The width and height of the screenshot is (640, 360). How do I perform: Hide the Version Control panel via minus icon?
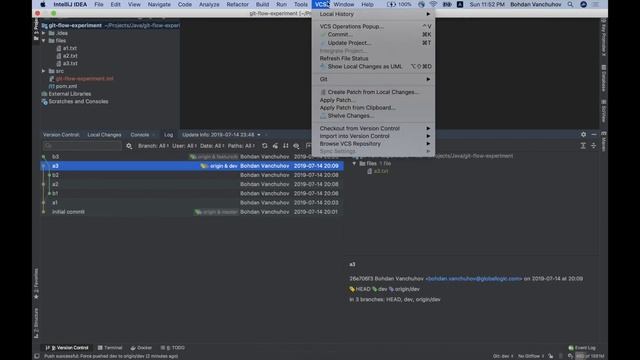(594, 134)
